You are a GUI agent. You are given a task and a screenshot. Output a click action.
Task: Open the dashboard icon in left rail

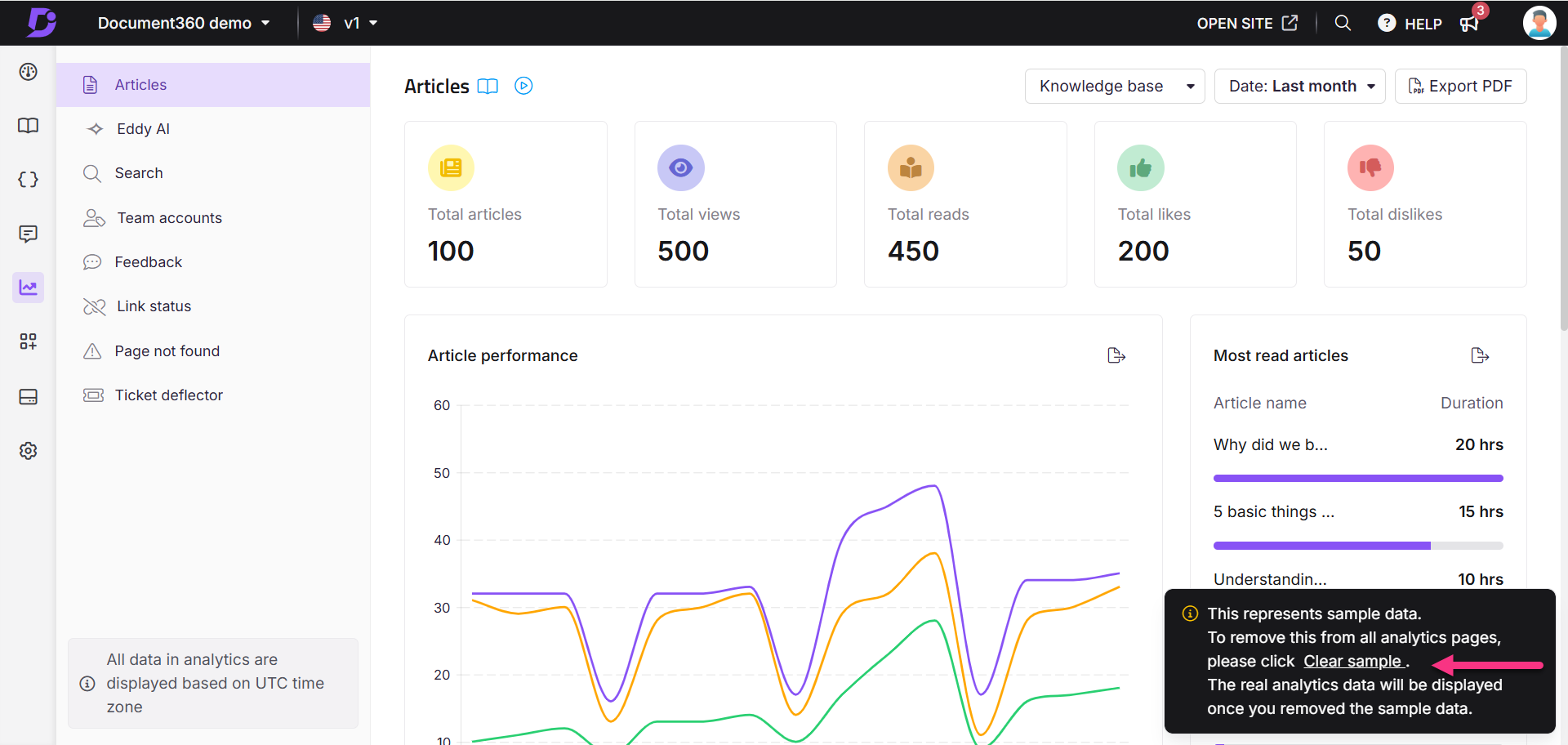pos(29,72)
